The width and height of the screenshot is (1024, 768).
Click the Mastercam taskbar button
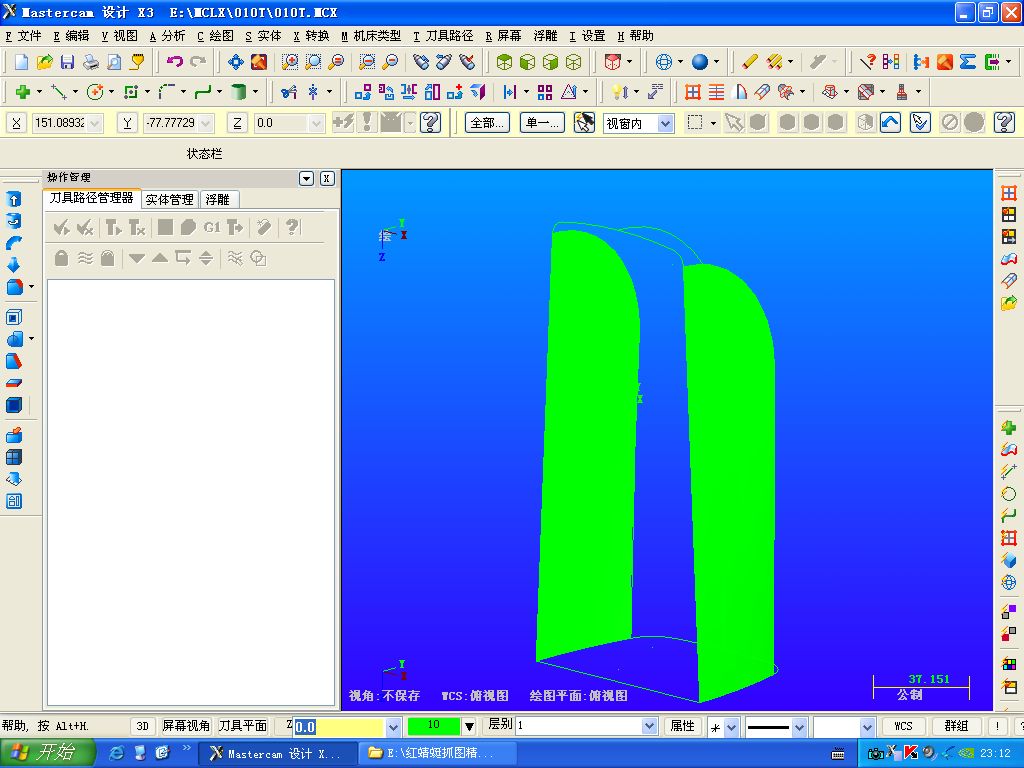pyautogui.click(x=278, y=754)
